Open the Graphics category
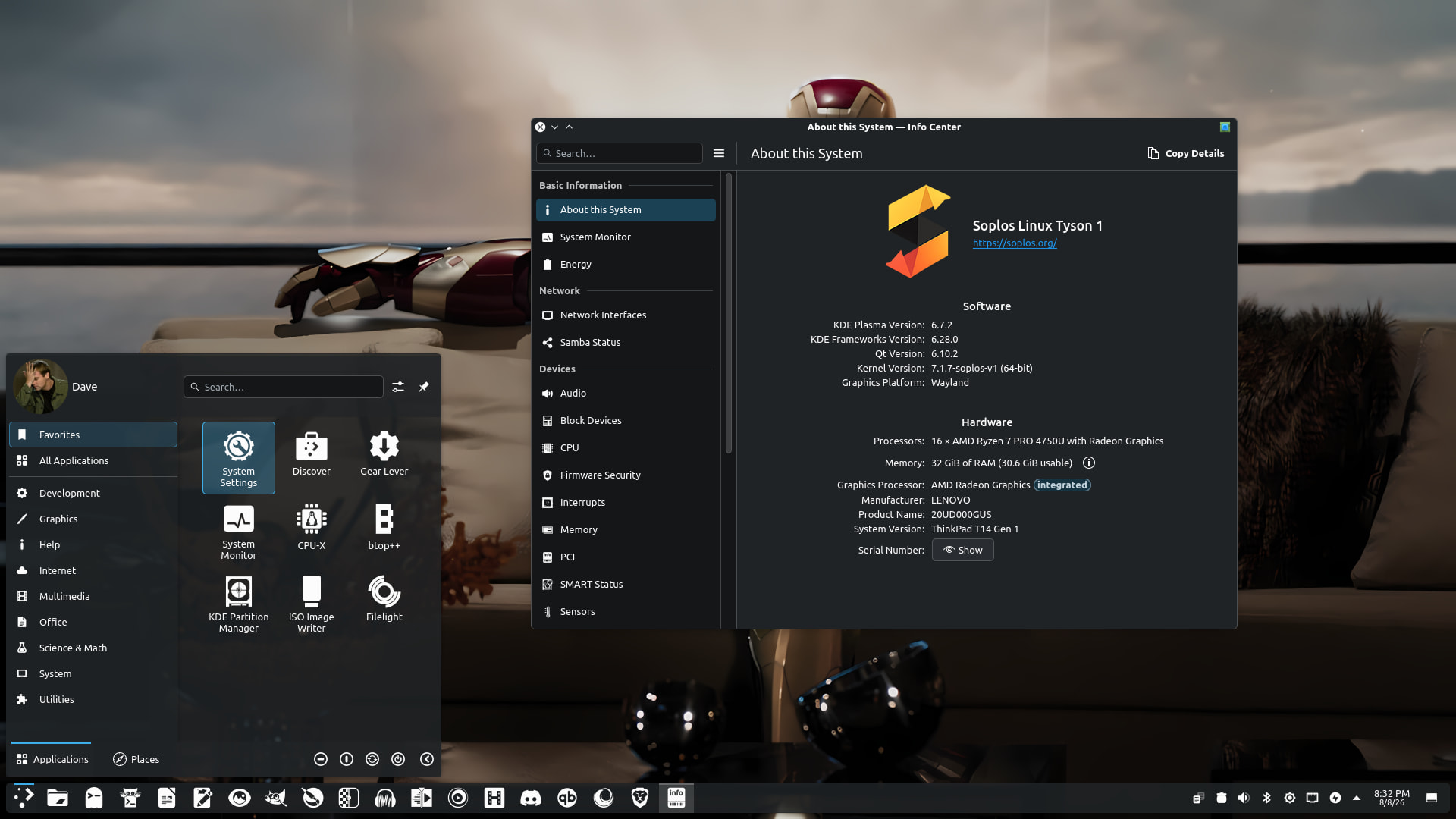The width and height of the screenshot is (1456, 819). [93, 519]
